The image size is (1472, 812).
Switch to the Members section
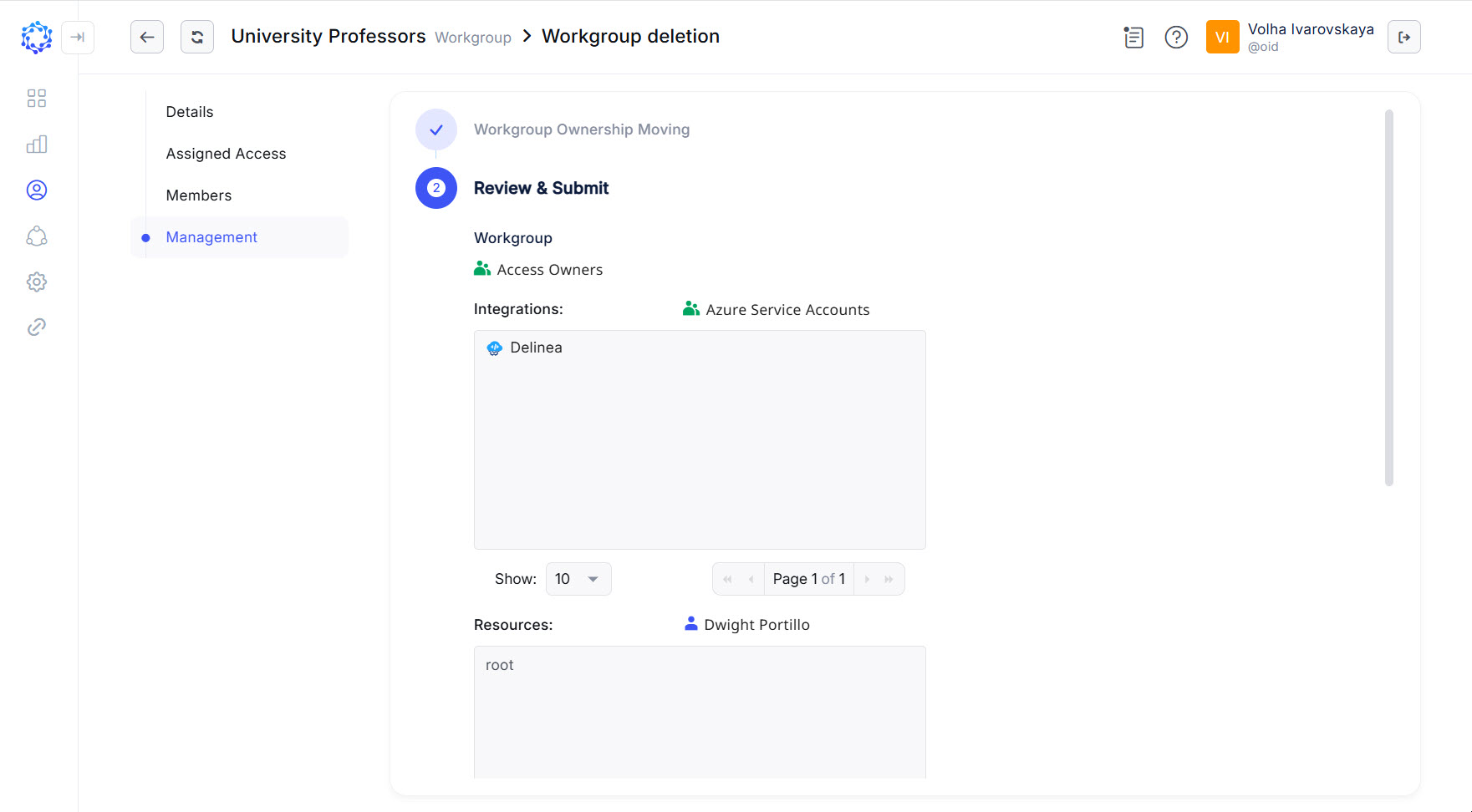point(199,195)
